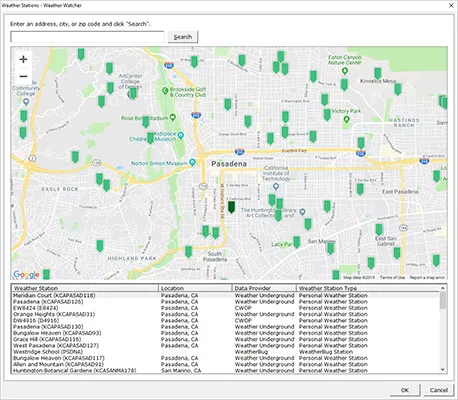Close the Weather Stations dialog window
Viewport: 458px width, 400px height.
451,5
